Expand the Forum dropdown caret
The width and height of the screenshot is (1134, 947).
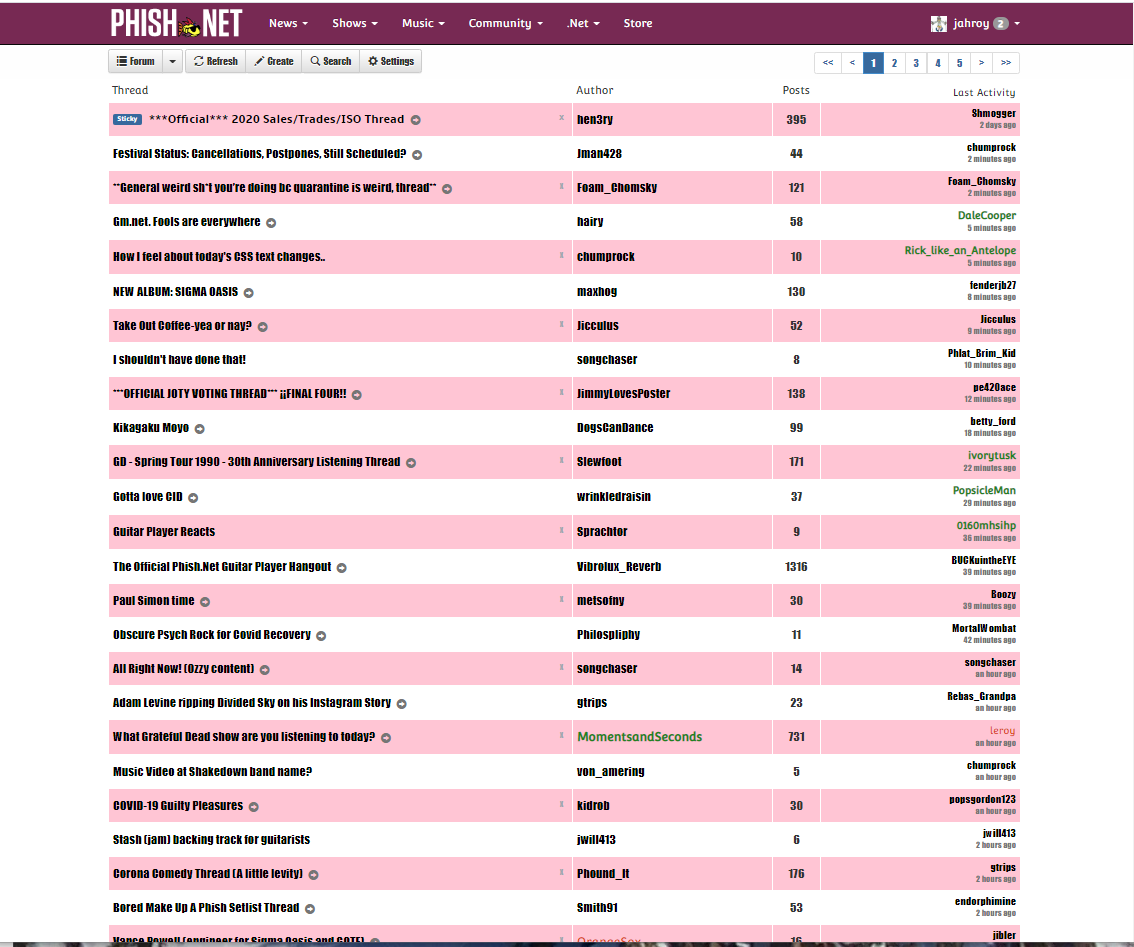(x=171, y=61)
